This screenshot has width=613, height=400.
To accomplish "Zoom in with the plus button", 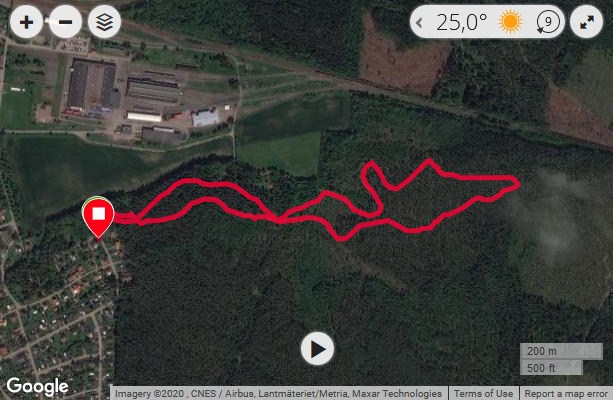I will click(x=26, y=22).
